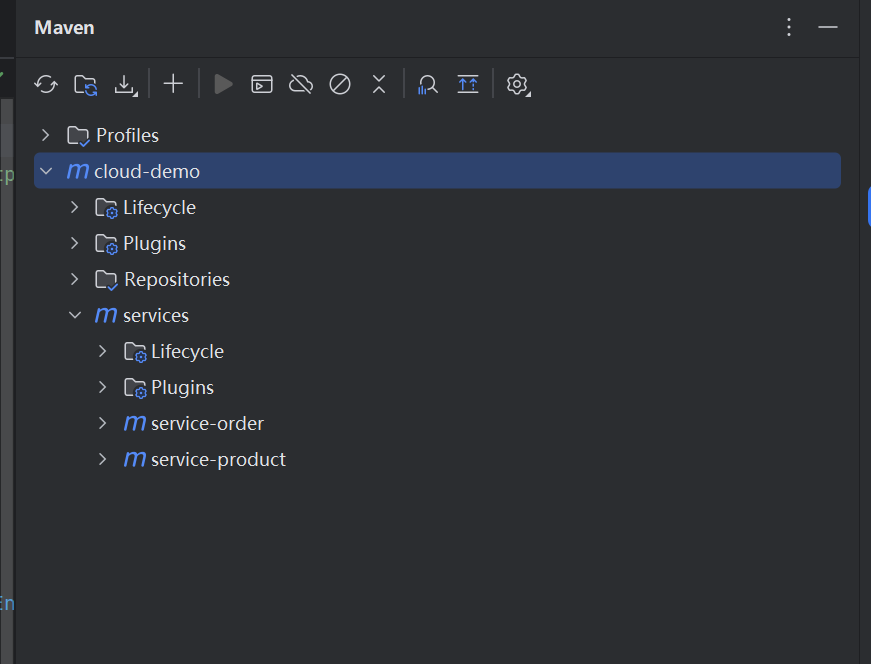Open Execute Maven Goal dialog

pyautogui.click(x=262, y=84)
